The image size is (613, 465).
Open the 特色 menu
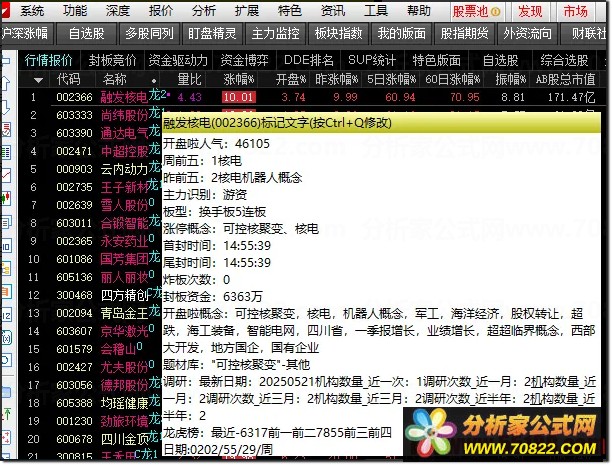[290, 10]
